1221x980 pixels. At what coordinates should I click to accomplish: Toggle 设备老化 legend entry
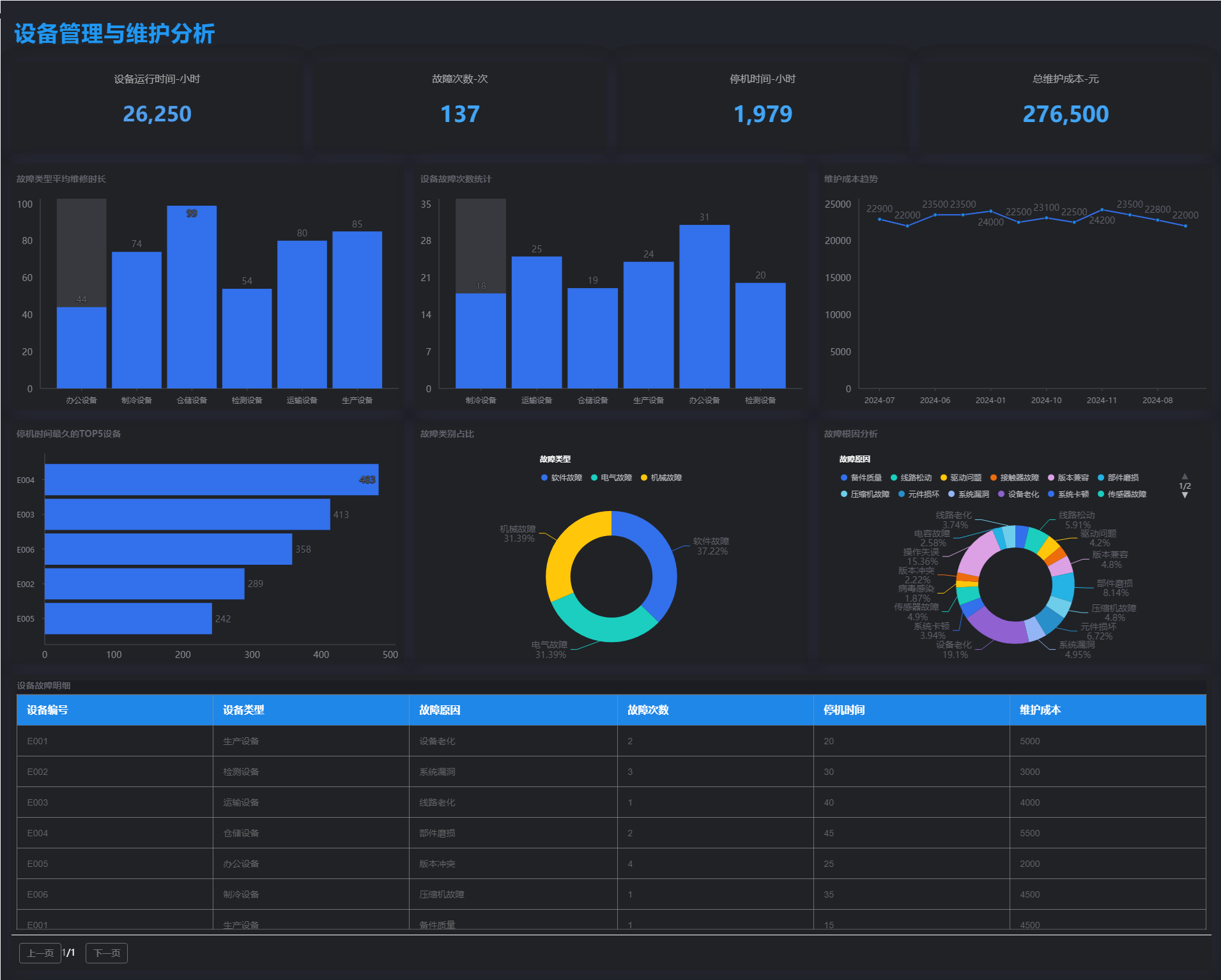1018,494
